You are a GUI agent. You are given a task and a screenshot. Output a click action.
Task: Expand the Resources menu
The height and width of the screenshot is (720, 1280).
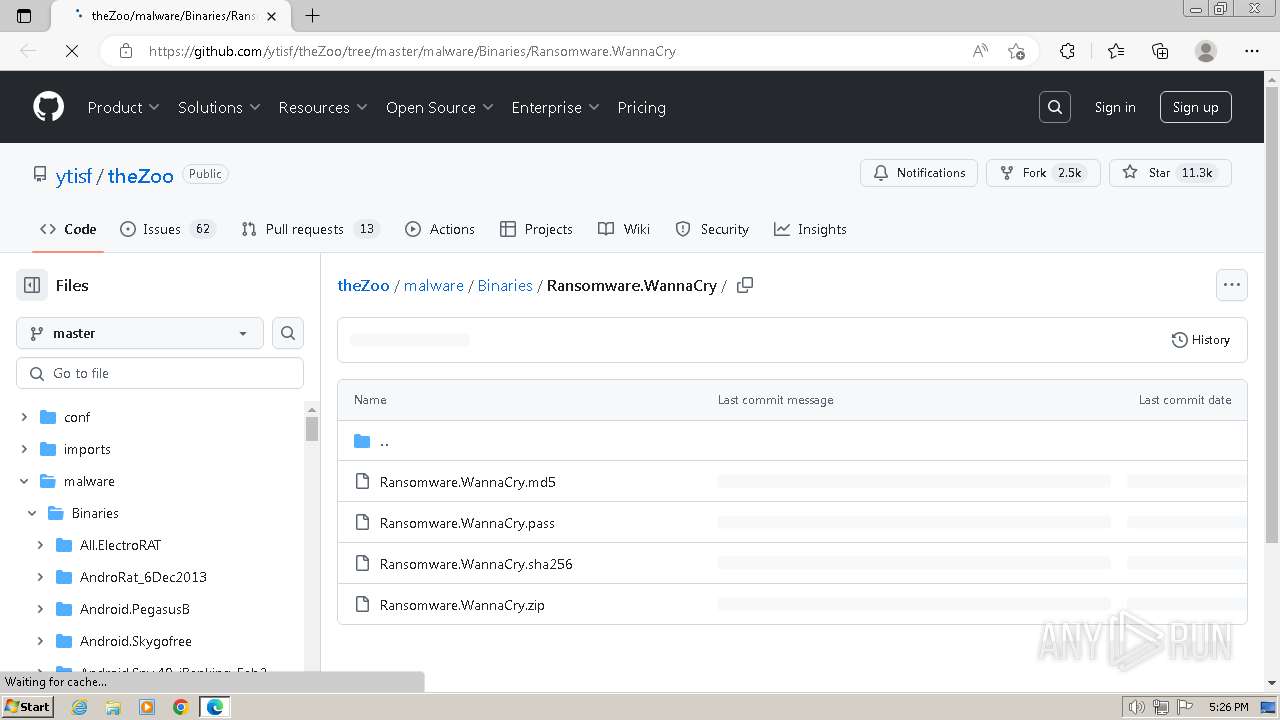coord(323,107)
